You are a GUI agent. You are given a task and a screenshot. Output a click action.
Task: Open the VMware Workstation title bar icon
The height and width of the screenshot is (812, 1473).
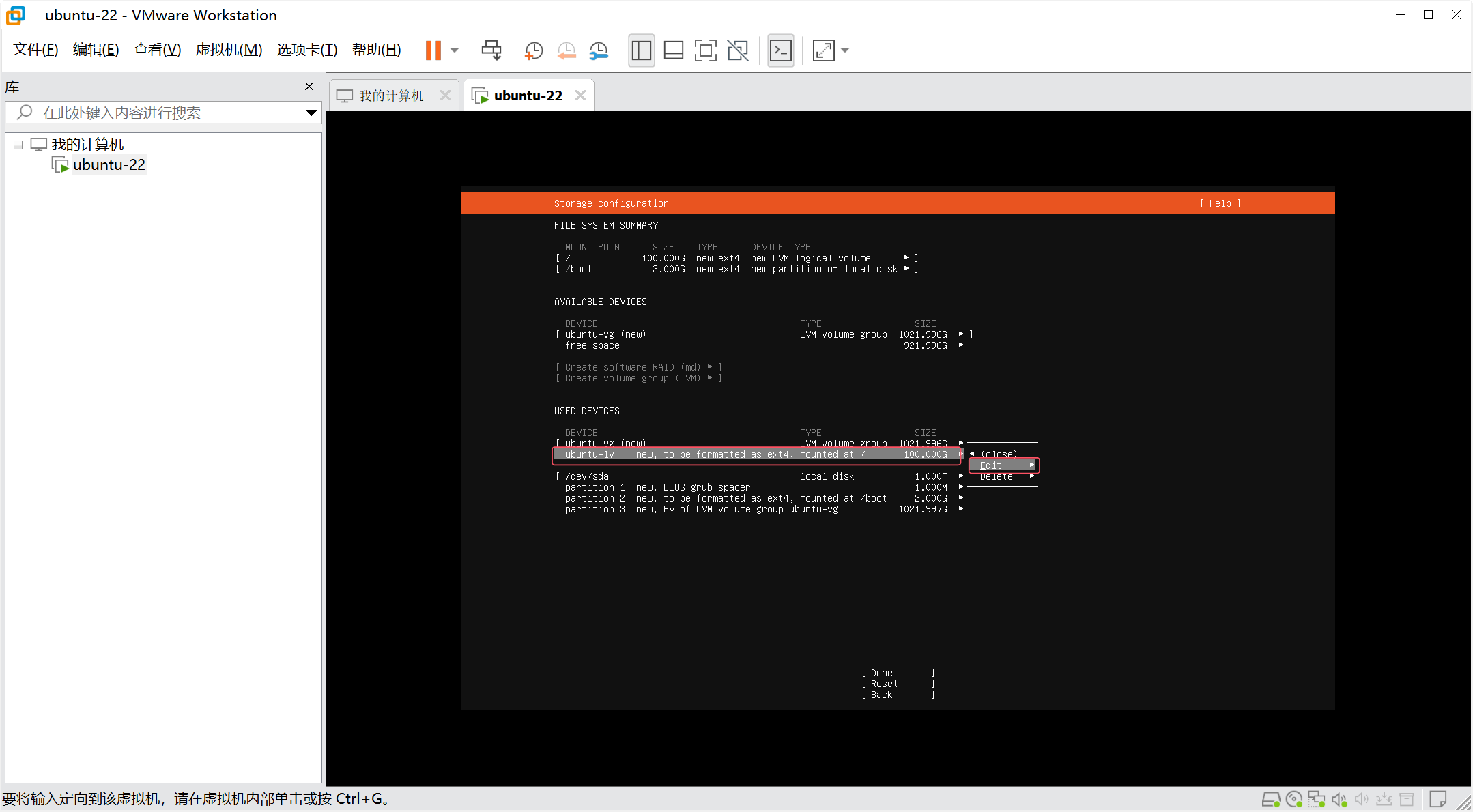pos(15,15)
